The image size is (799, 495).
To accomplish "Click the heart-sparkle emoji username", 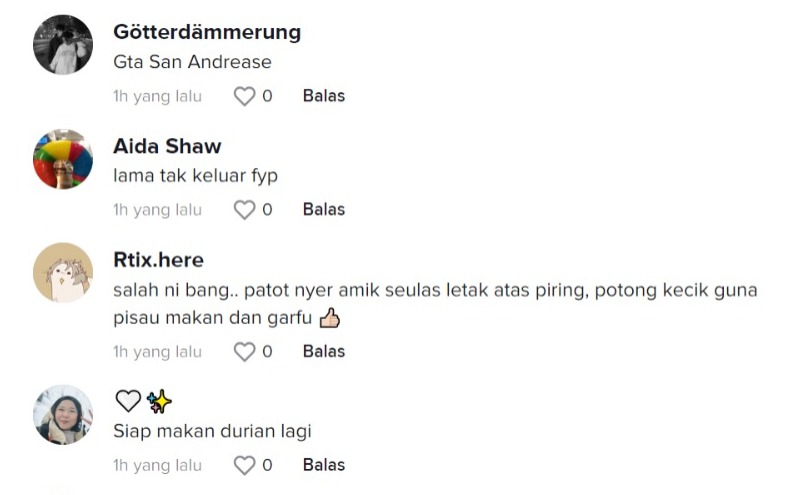I will coord(143,402).
